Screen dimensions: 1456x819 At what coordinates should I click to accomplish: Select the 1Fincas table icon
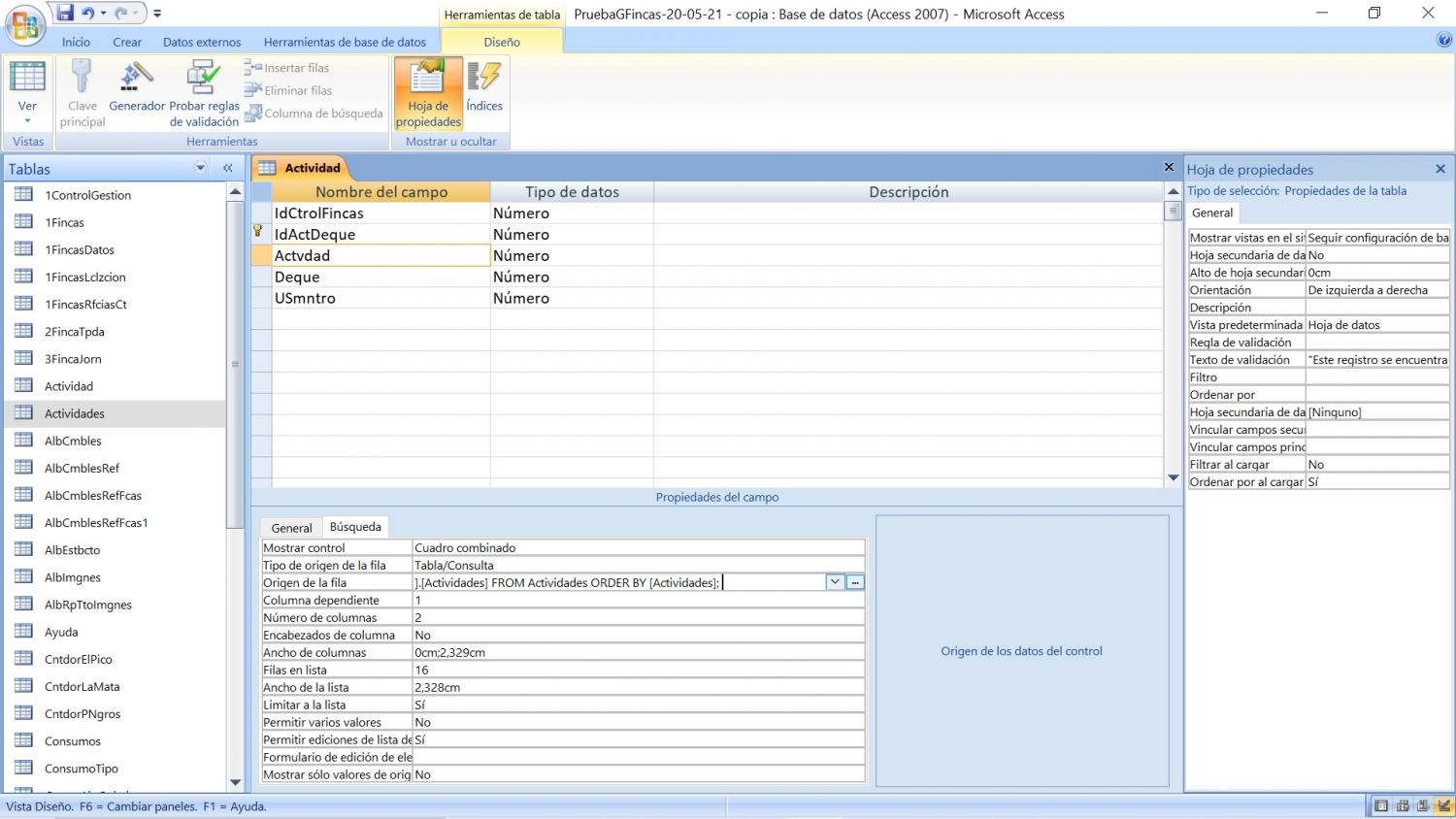pos(24,222)
